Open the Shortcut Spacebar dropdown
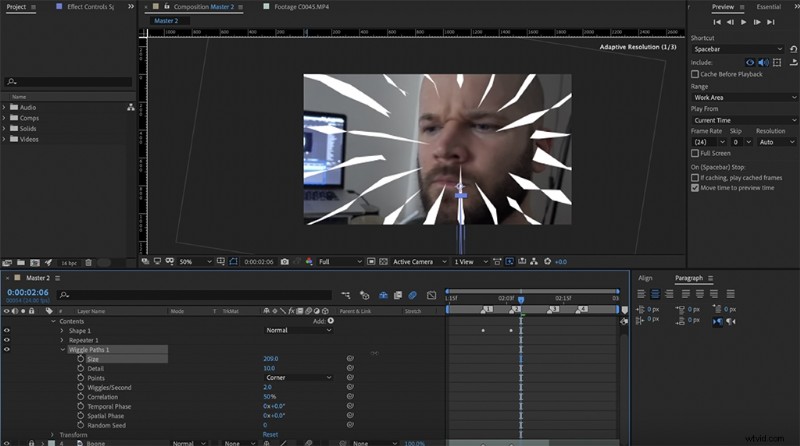The height and width of the screenshot is (446, 800). 738,49
